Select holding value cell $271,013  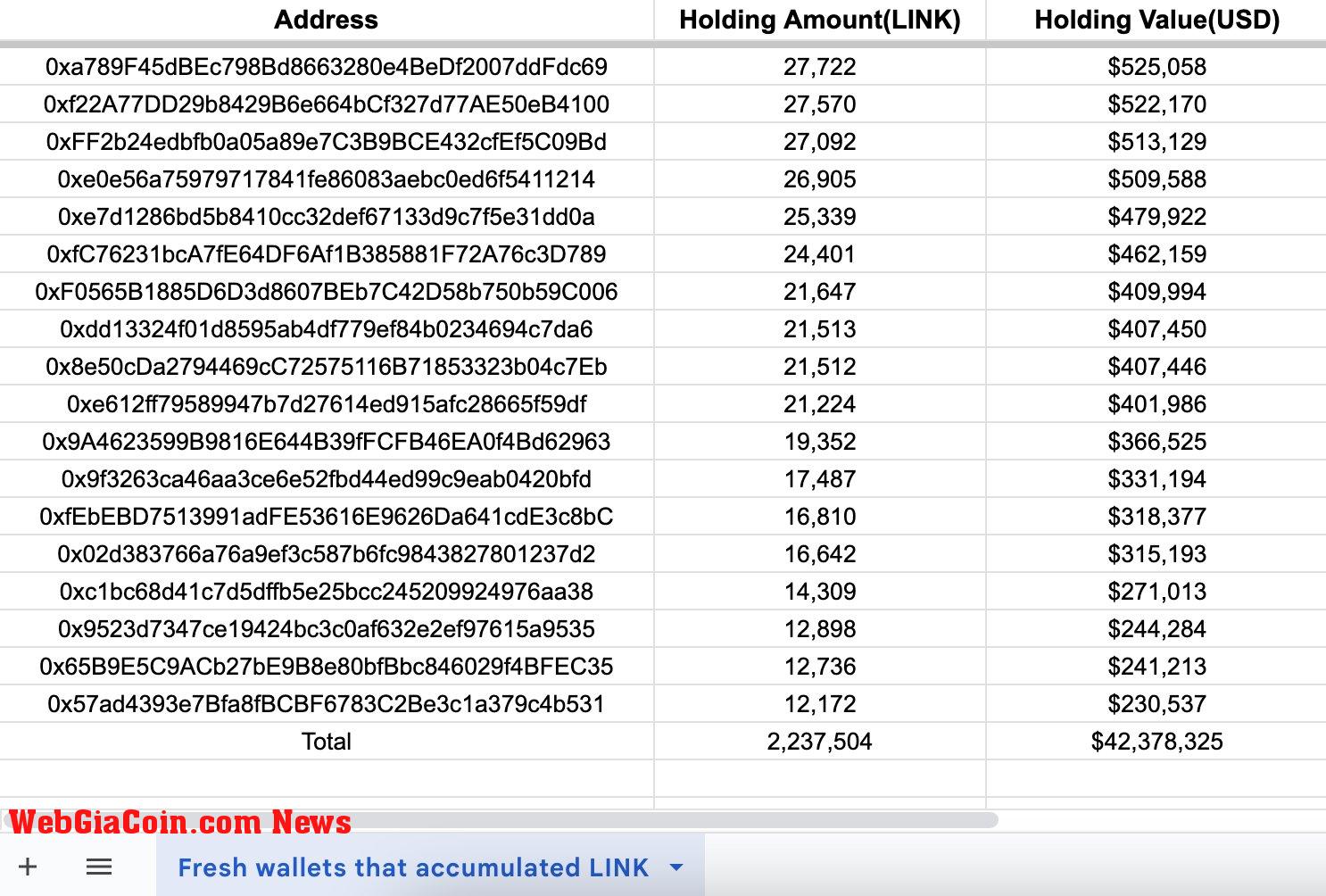[1156, 592]
